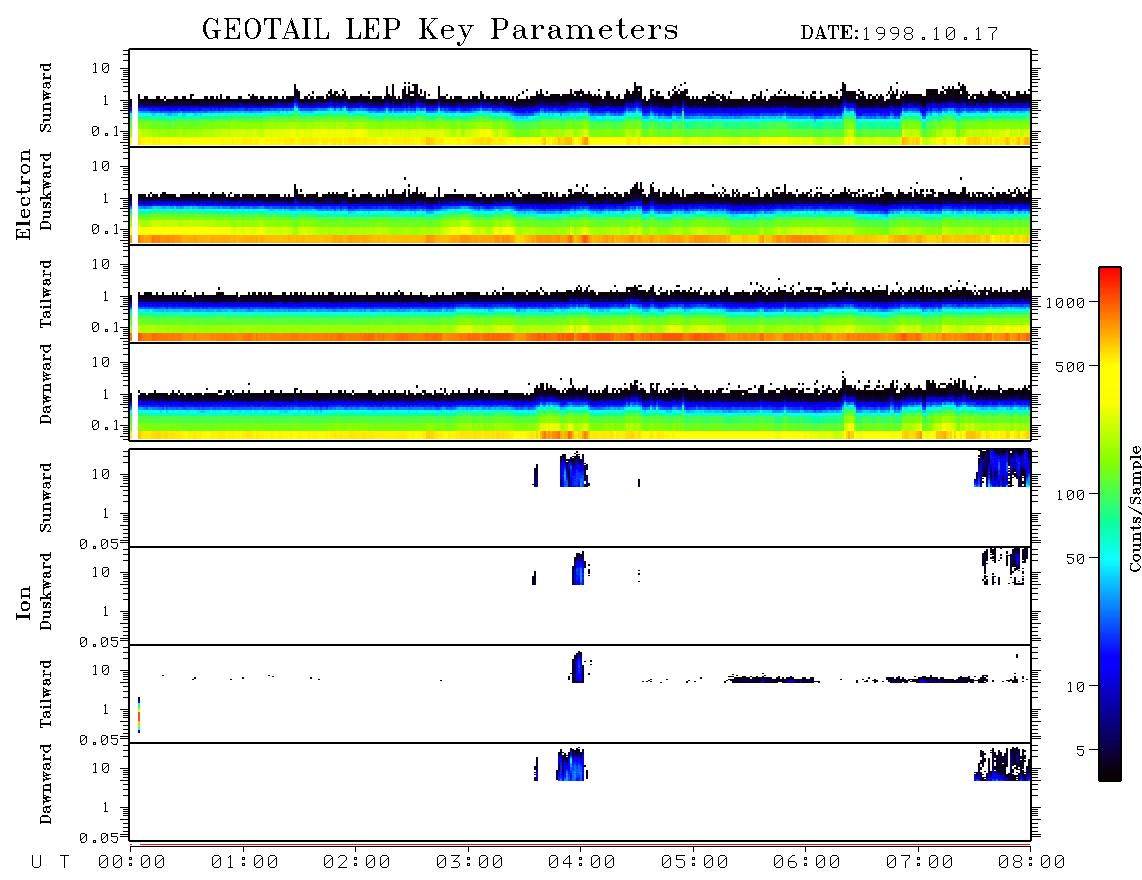Viewport: 1142px width, 880px height.
Task: Click the "100" colorbar tick label
Action: point(1070,495)
